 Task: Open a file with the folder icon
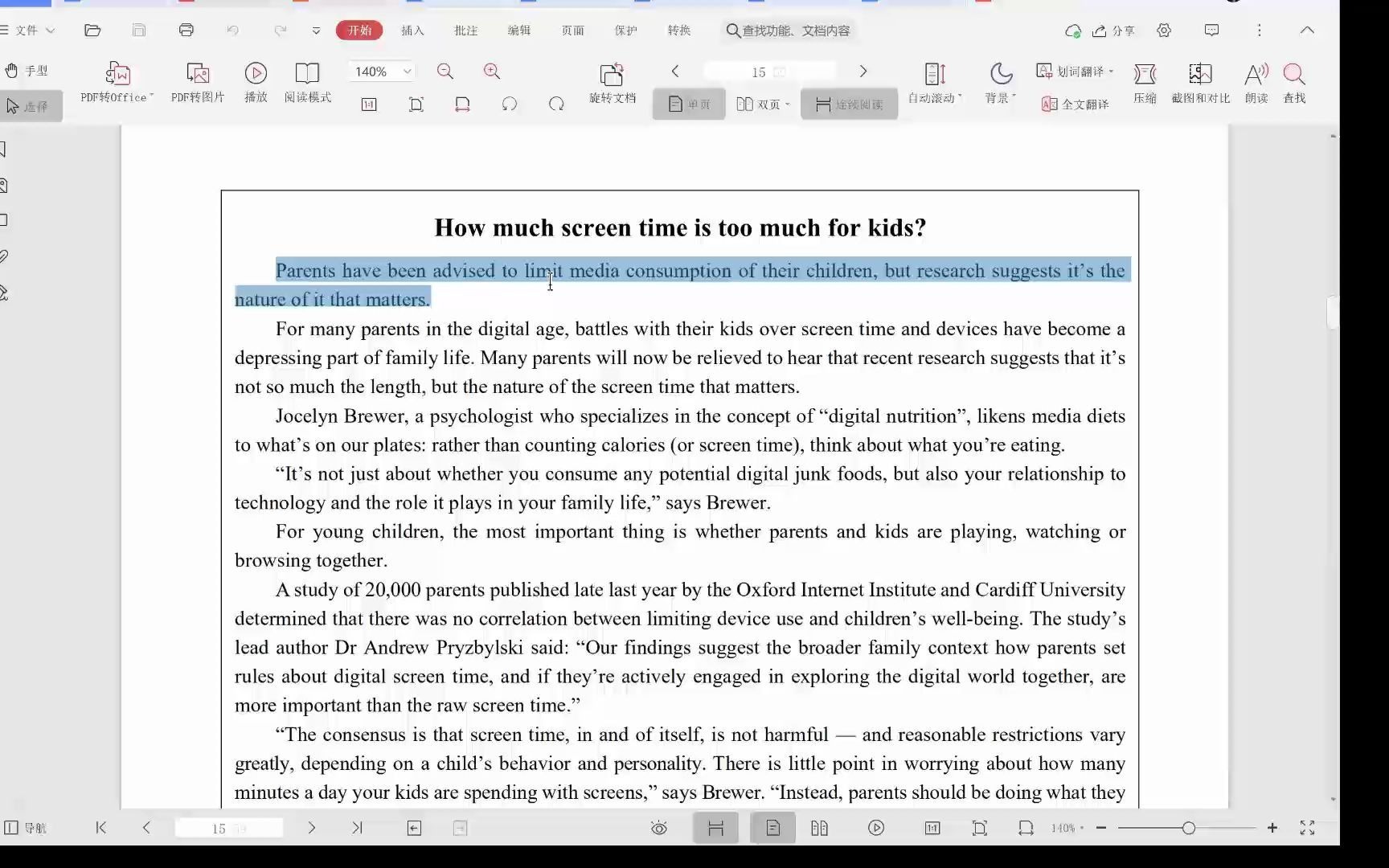tap(92, 31)
